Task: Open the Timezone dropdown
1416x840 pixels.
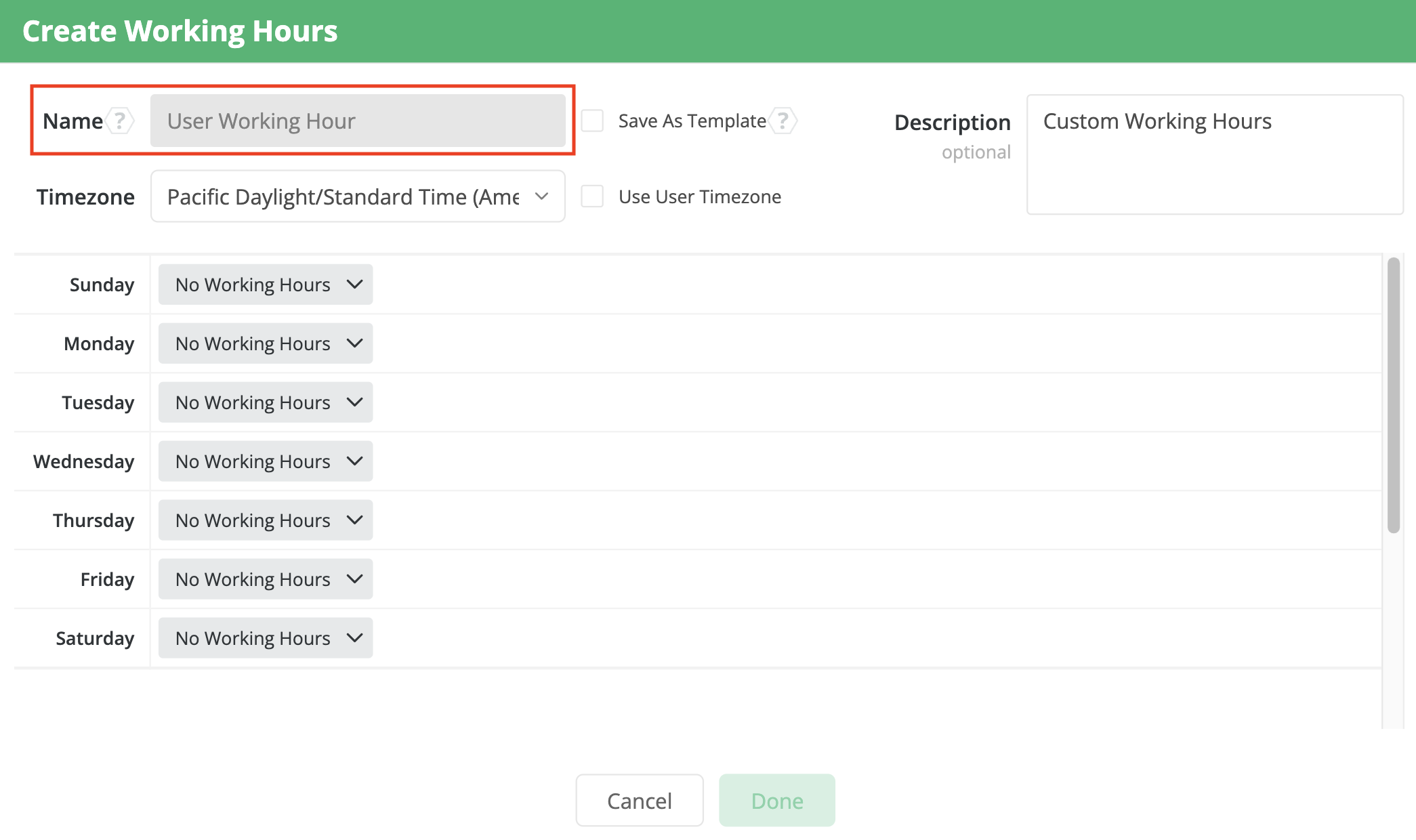Action: click(x=357, y=196)
